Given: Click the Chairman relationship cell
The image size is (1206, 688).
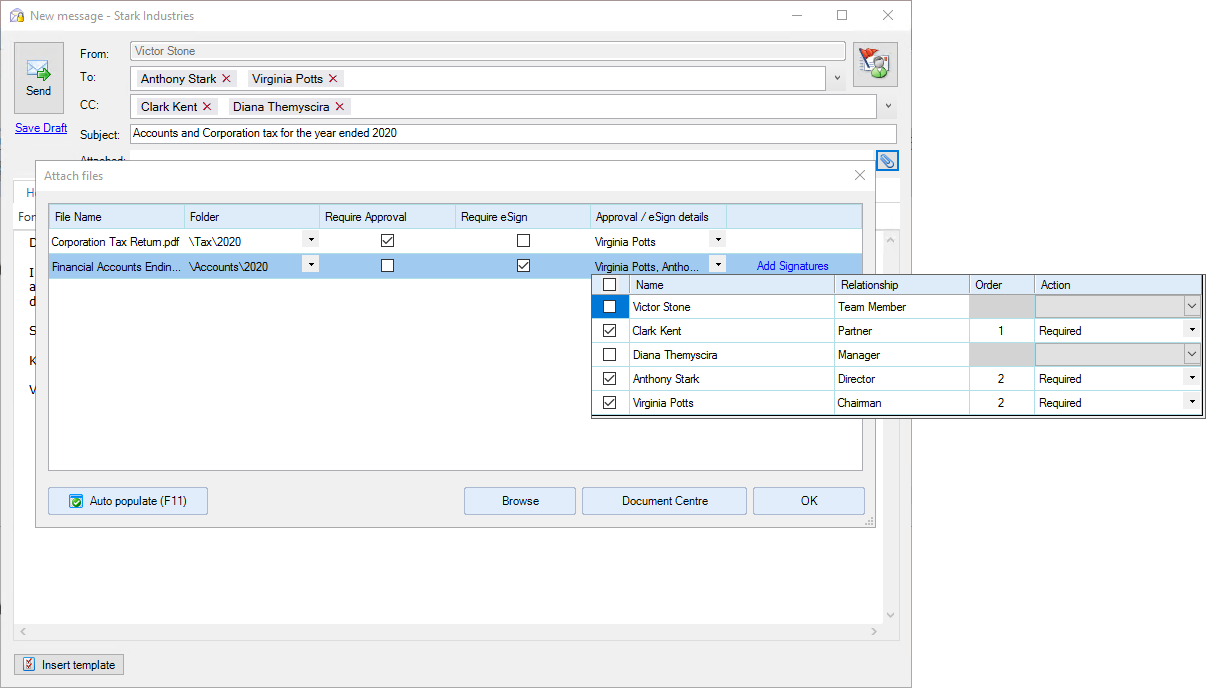Looking at the screenshot, I should 902,403.
